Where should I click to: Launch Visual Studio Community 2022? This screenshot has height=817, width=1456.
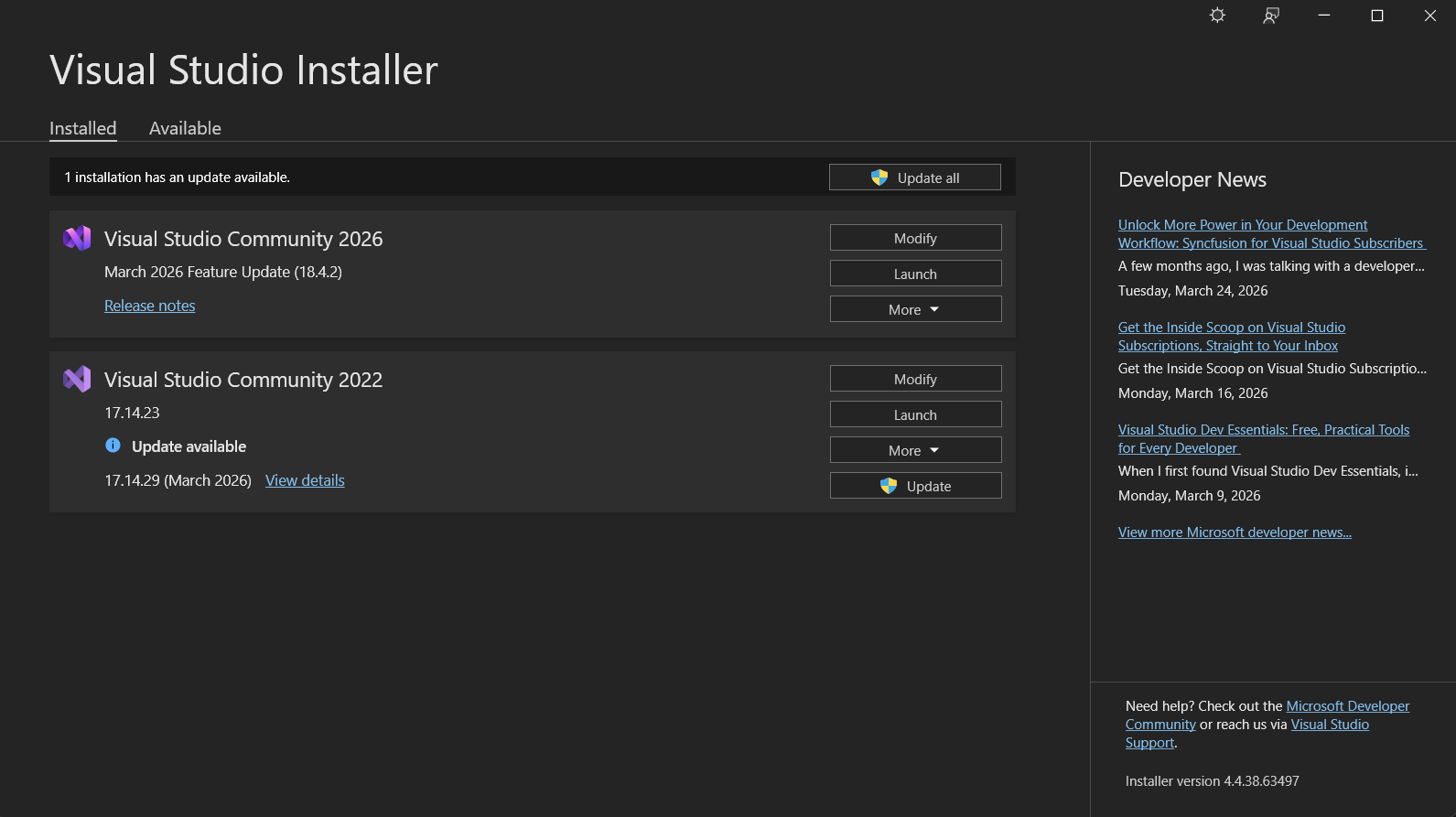(915, 414)
